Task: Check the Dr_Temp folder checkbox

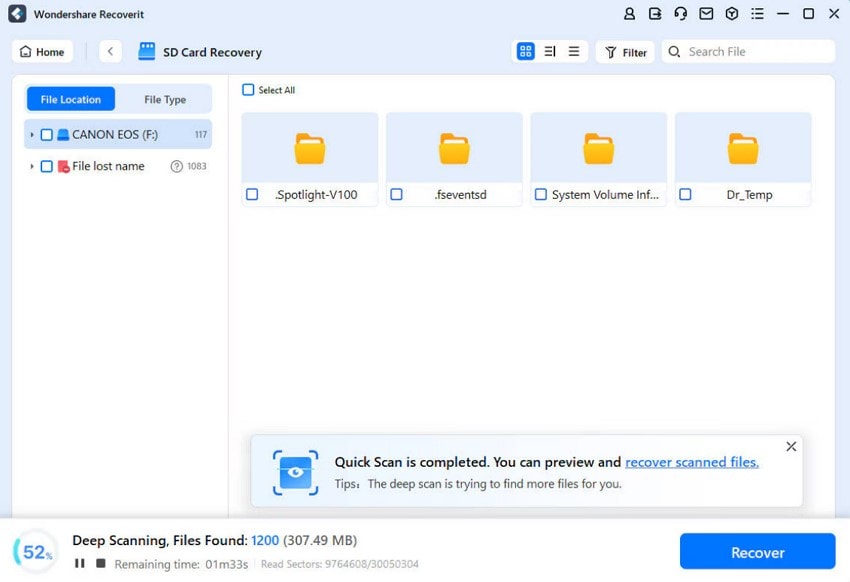Action: (685, 194)
